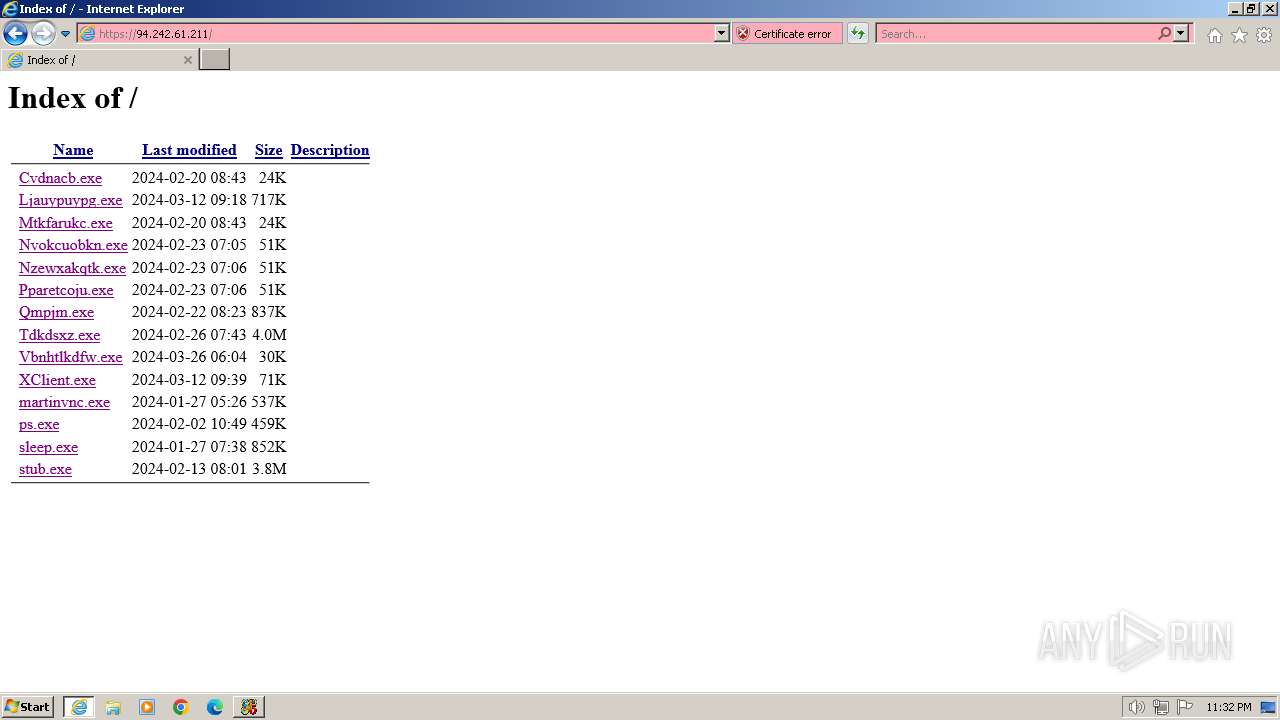
Task: Click Internet Explorer taskbar icon
Action: tap(79, 707)
